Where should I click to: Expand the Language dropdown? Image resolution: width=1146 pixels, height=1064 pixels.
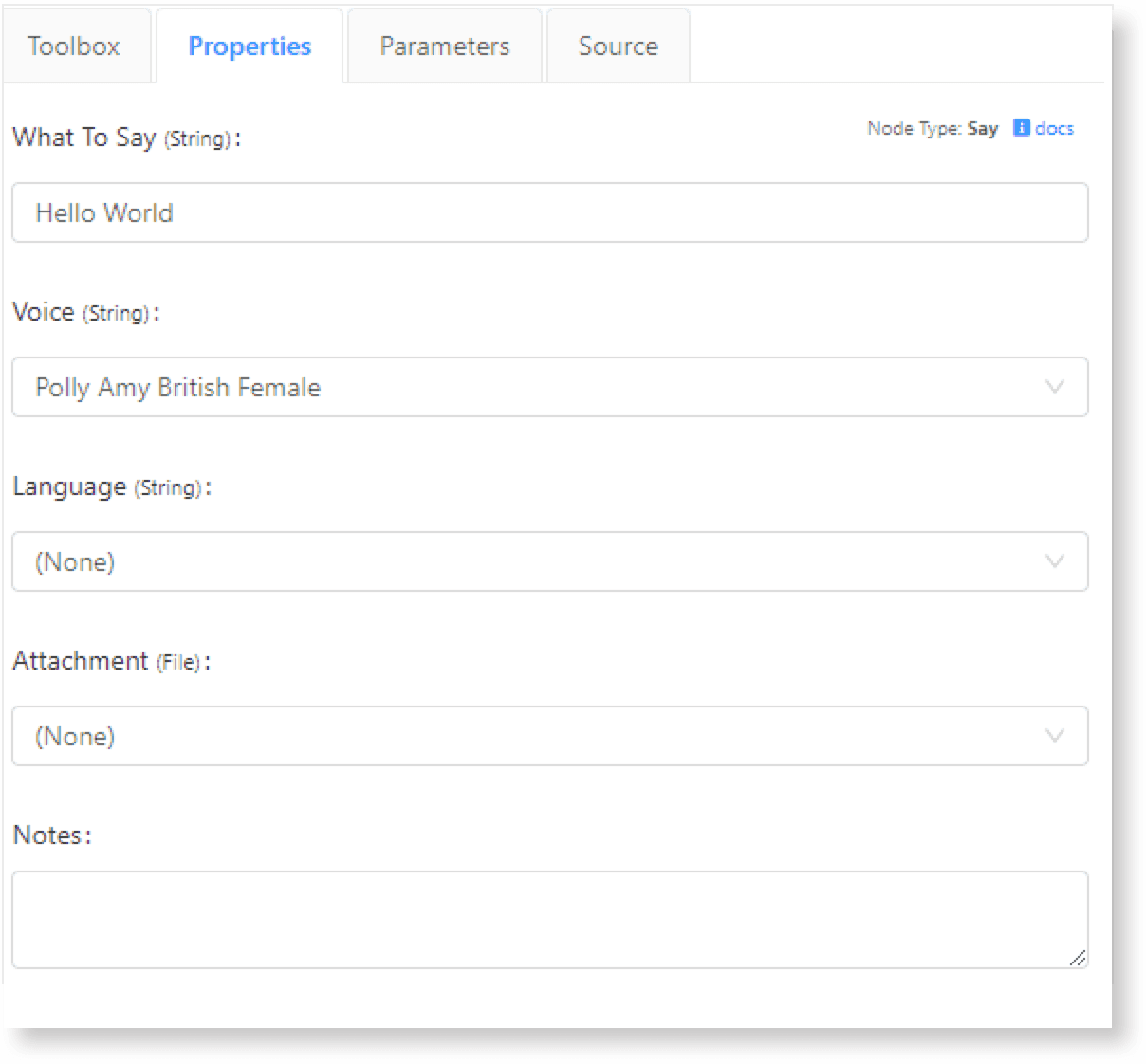549,561
